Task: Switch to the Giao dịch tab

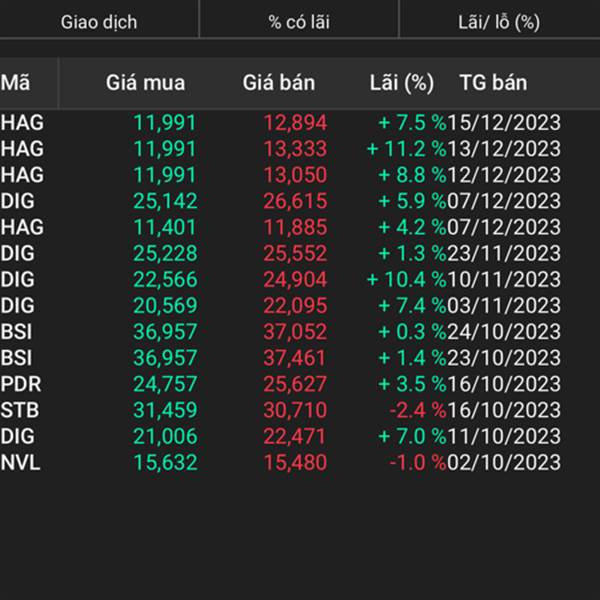Action: click(x=99, y=22)
